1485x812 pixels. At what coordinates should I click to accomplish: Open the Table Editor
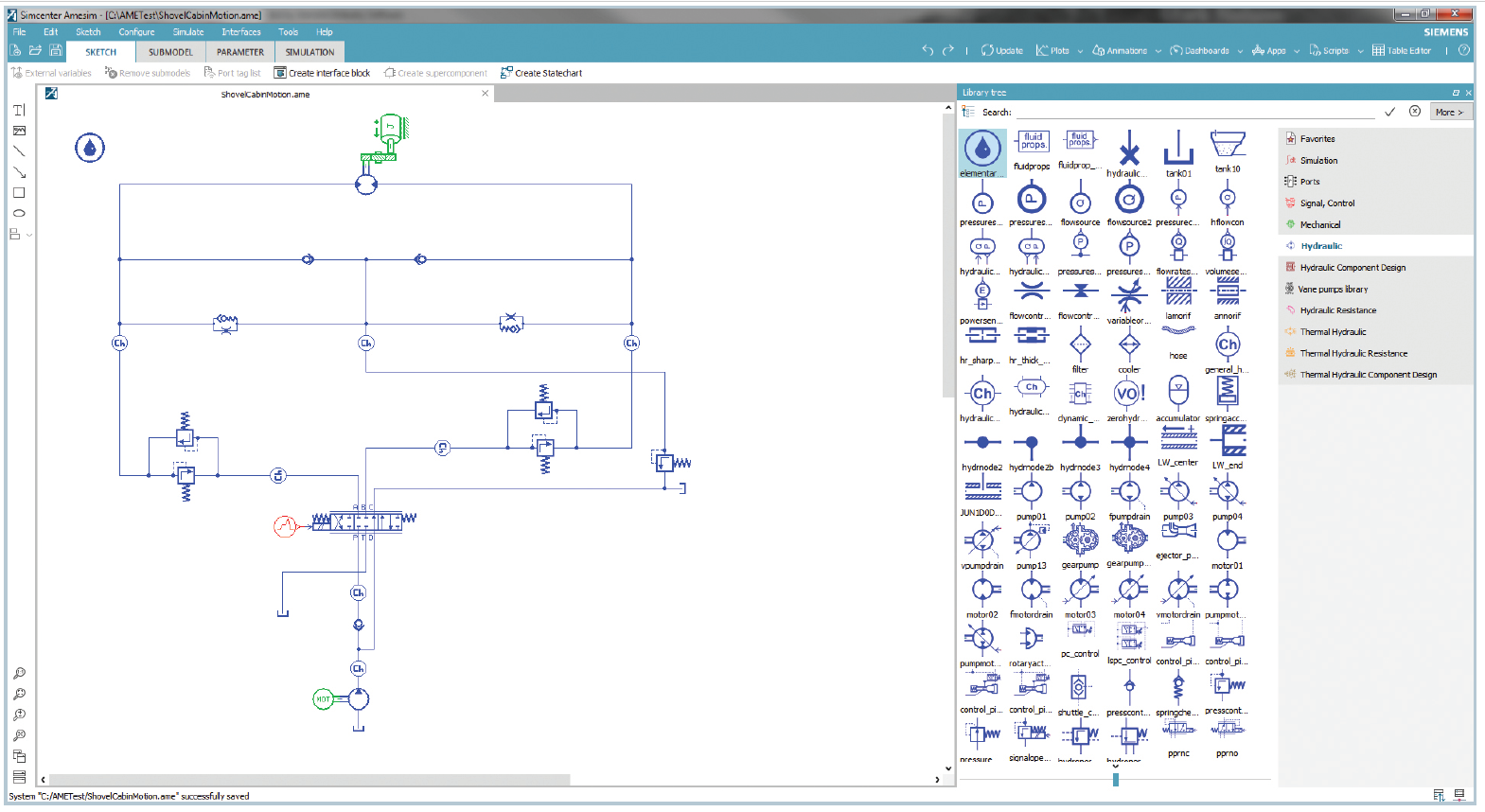point(1402,51)
